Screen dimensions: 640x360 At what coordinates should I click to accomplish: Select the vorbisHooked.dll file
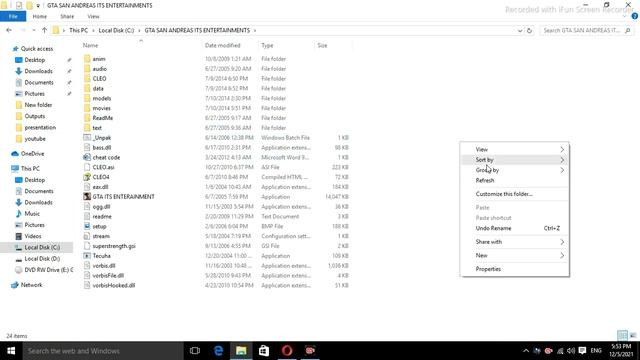113,285
